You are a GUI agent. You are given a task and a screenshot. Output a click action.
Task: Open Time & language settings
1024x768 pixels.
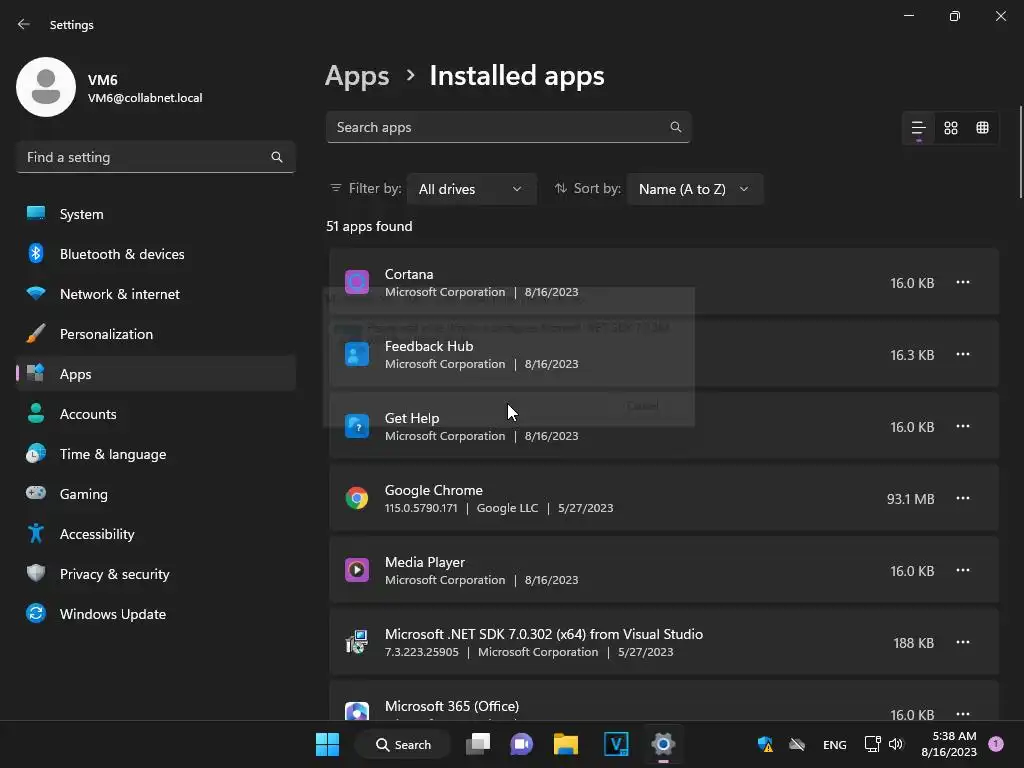pyautogui.click(x=155, y=454)
